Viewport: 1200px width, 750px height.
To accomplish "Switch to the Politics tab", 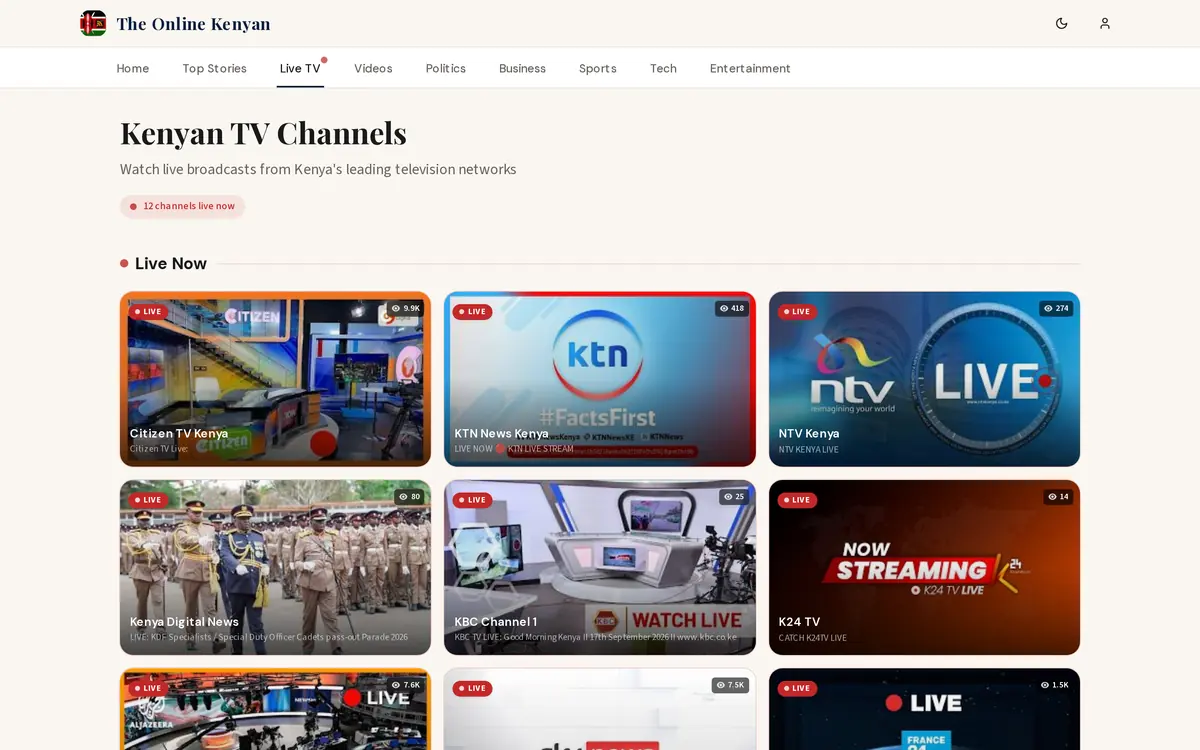I will click(446, 69).
